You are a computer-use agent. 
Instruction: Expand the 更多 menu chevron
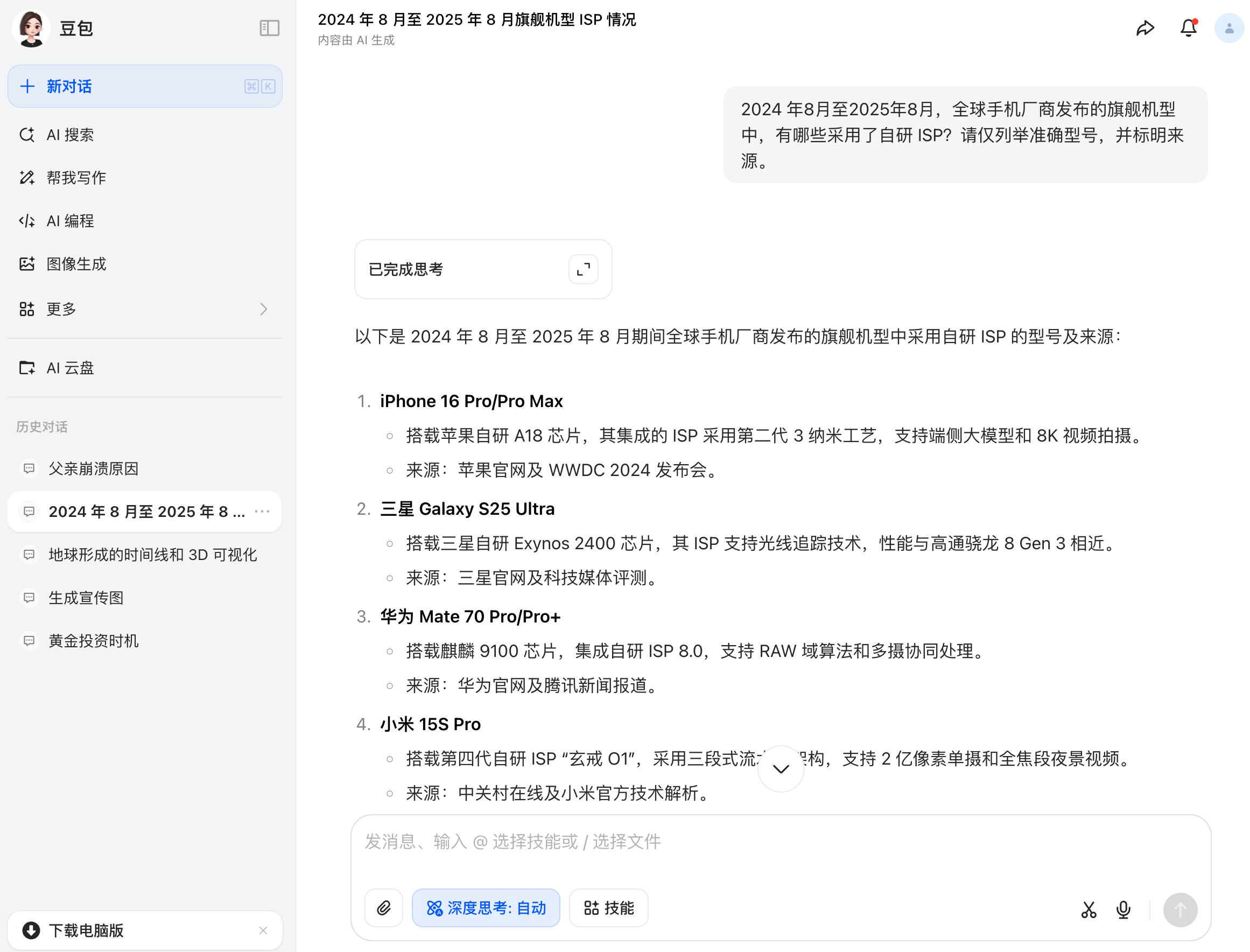[x=263, y=309]
